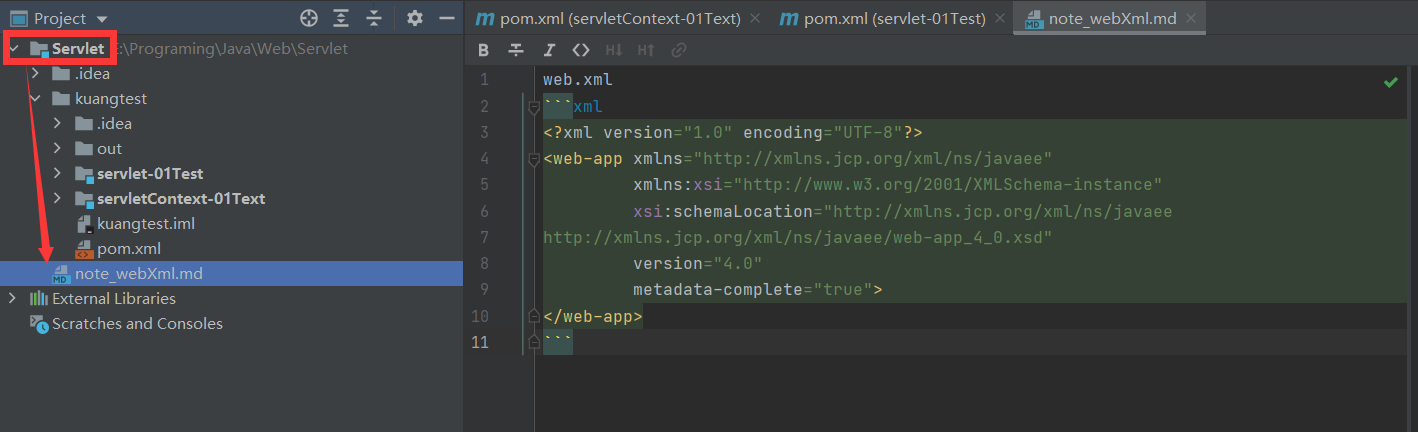Click Collapse All in Project panel
This screenshot has height=432, width=1418.
click(x=374, y=18)
